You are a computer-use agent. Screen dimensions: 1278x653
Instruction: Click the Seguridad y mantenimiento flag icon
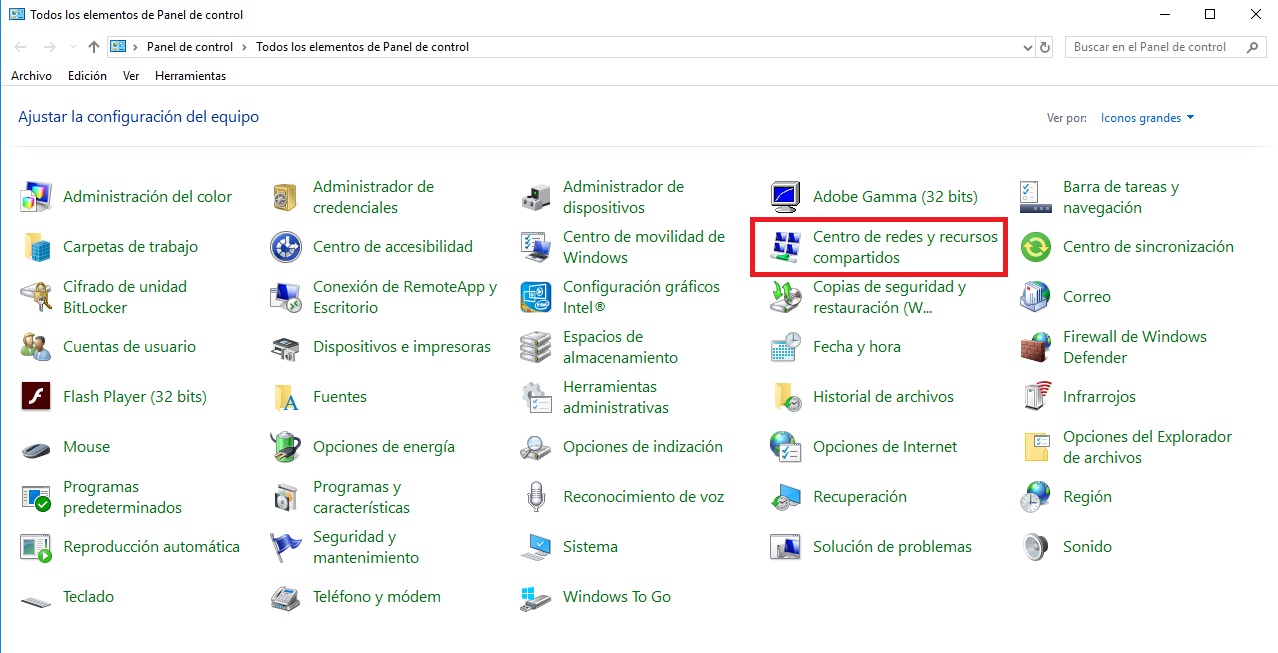[286, 547]
